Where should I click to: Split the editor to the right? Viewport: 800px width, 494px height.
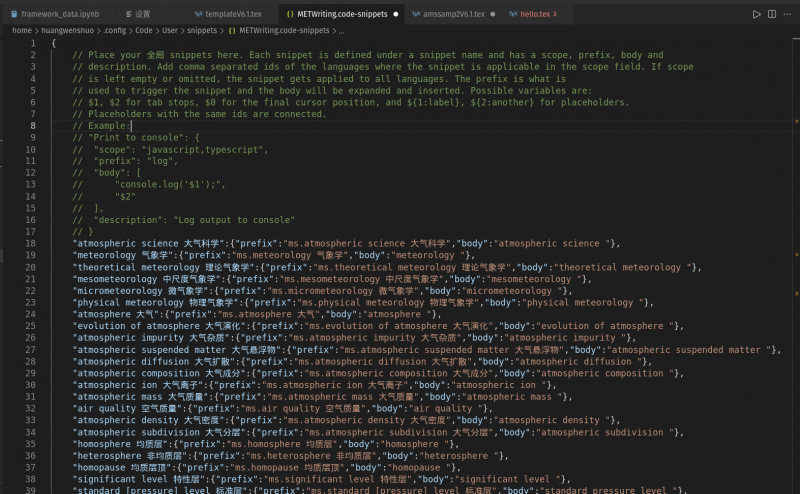pyautogui.click(x=773, y=14)
